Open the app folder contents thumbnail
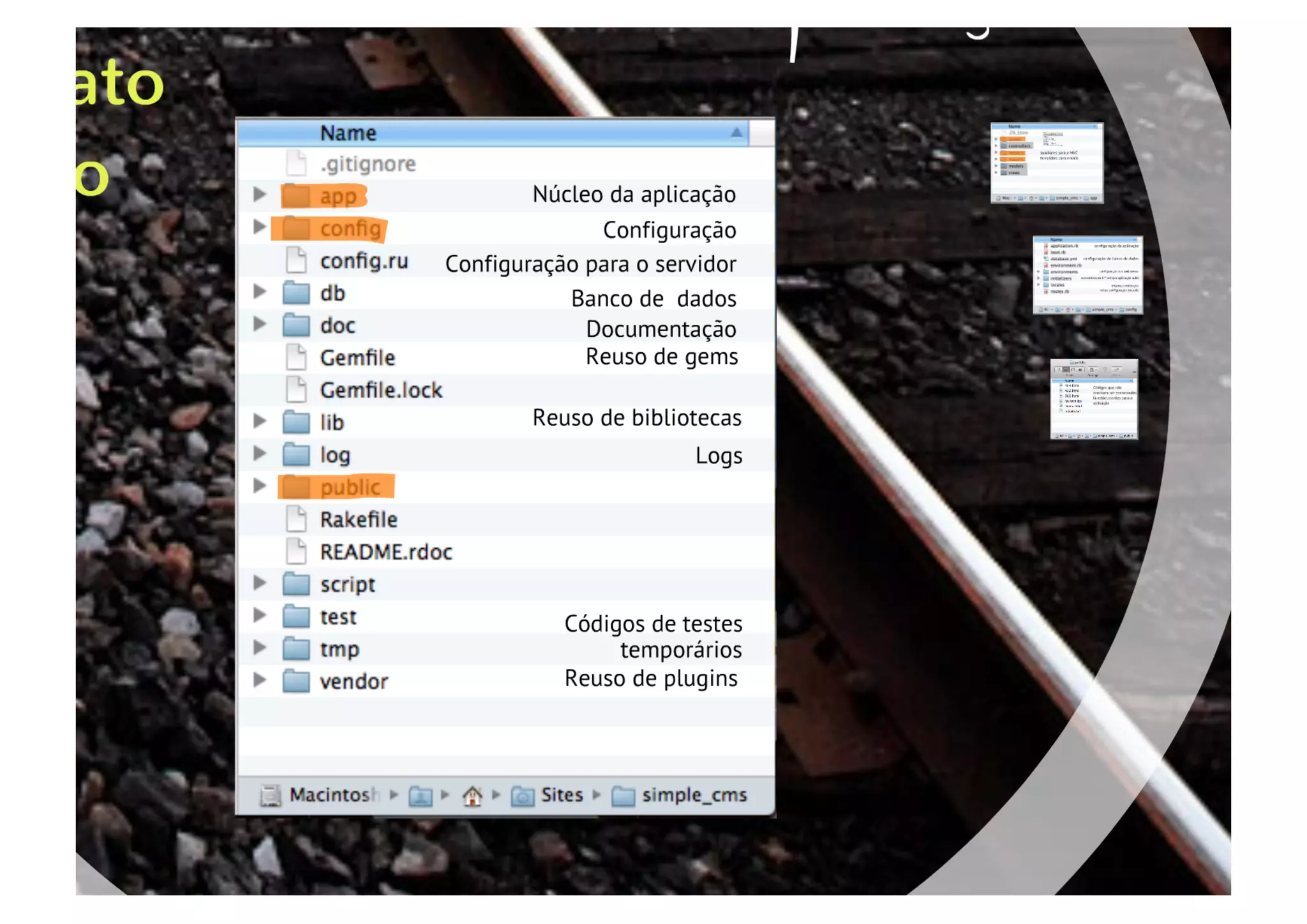Image resolution: width=1307 pixels, height=924 pixels. tap(1047, 163)
